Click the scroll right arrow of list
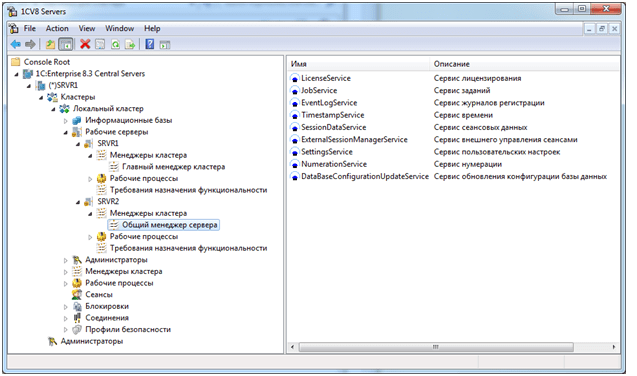This screenshot has height=376, width=637. (x=614, y=347)
